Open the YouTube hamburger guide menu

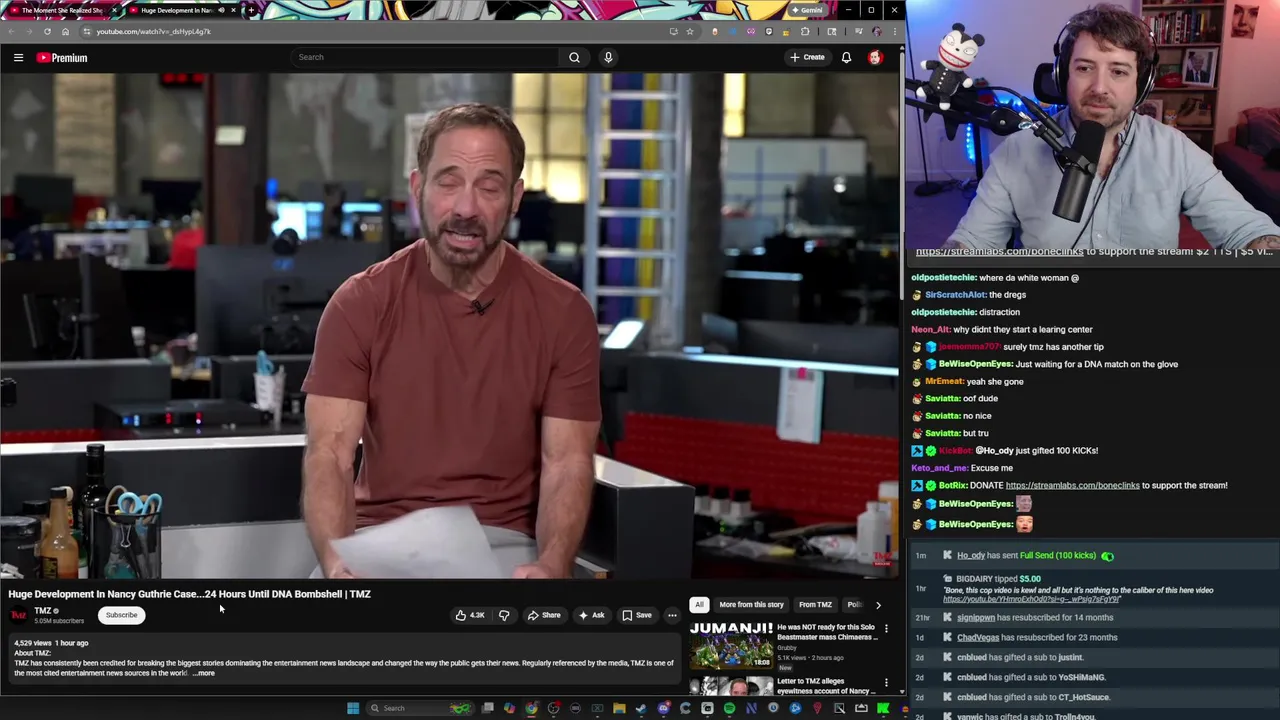click(x=18, y=57)
